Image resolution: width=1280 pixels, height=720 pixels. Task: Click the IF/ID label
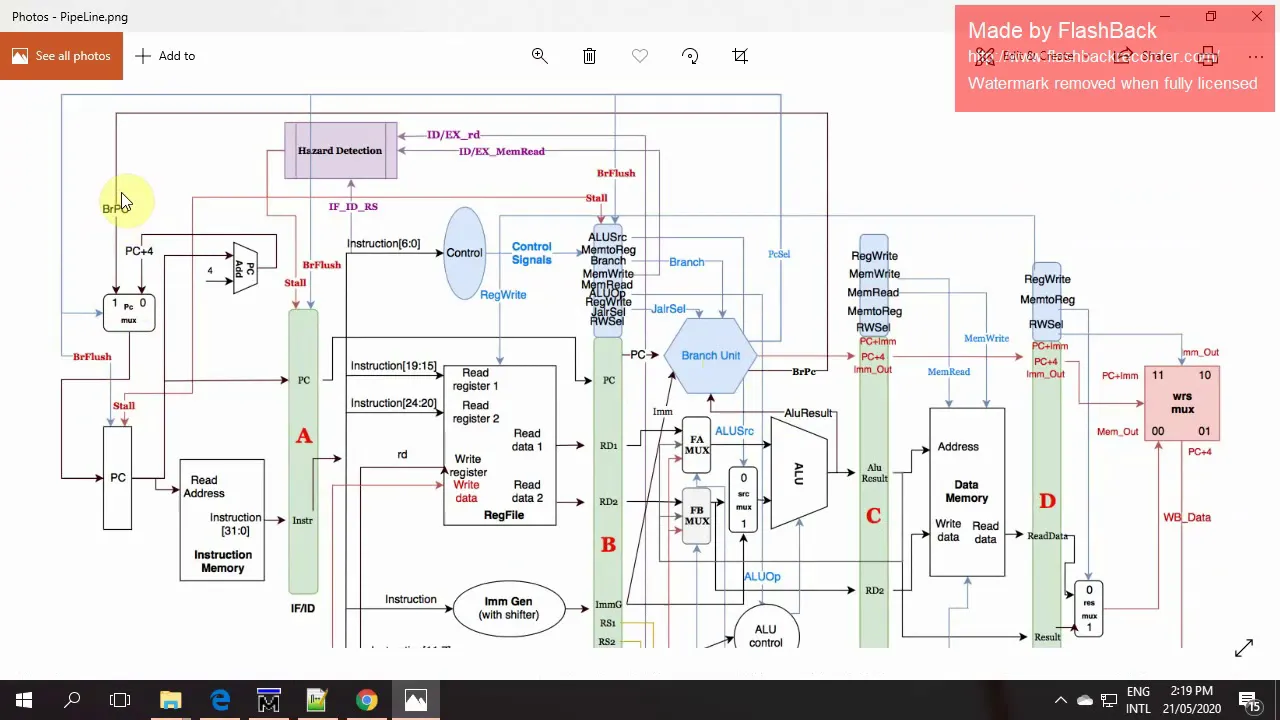[x=302, y=608]
